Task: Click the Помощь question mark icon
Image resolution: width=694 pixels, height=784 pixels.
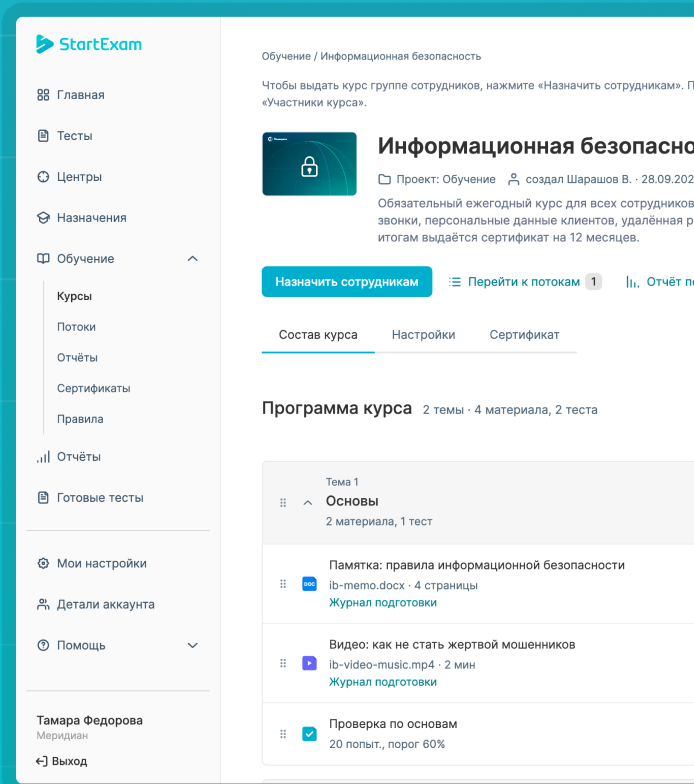Action: tap(44, 646)
